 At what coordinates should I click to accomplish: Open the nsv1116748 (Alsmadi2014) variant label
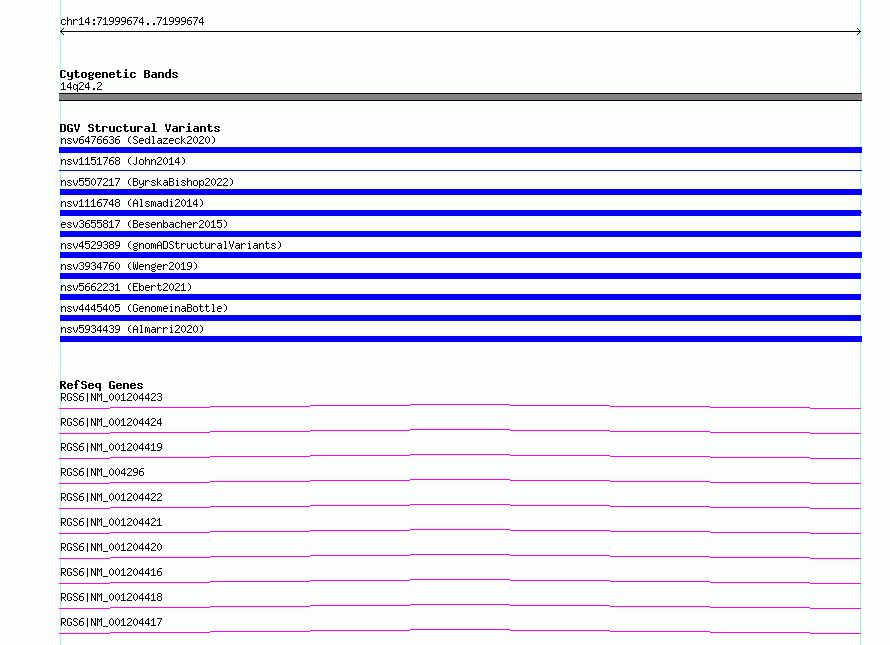pos(132,203)
